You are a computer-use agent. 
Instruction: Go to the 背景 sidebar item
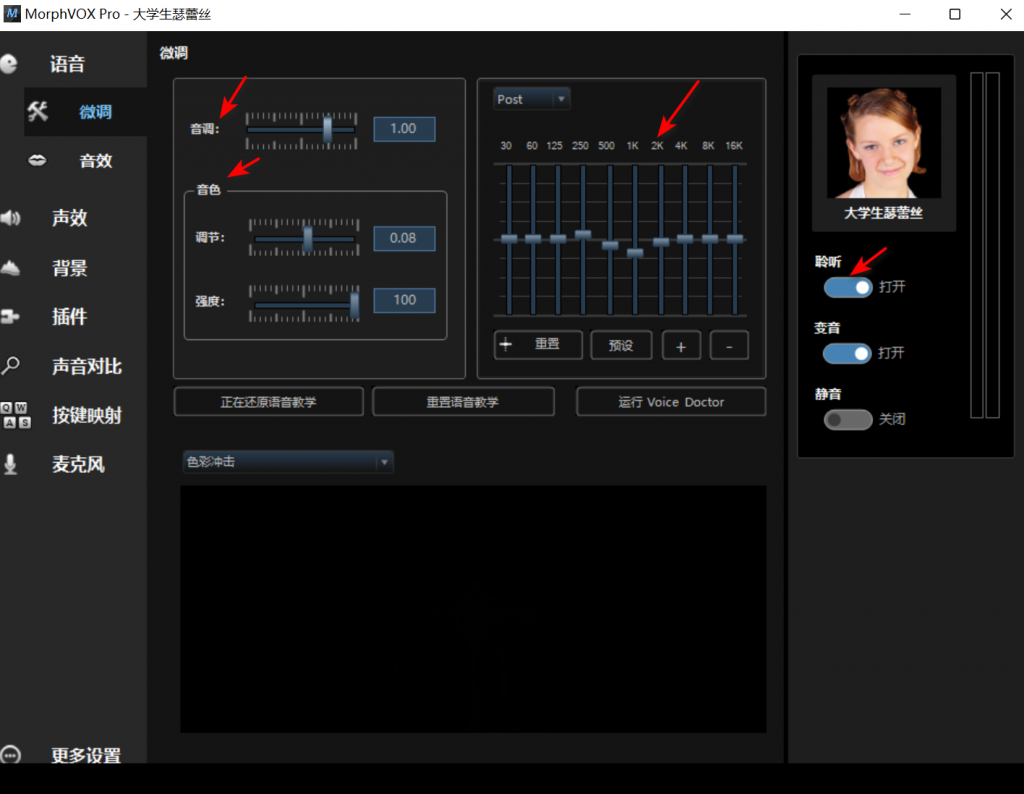pos(69,268)
